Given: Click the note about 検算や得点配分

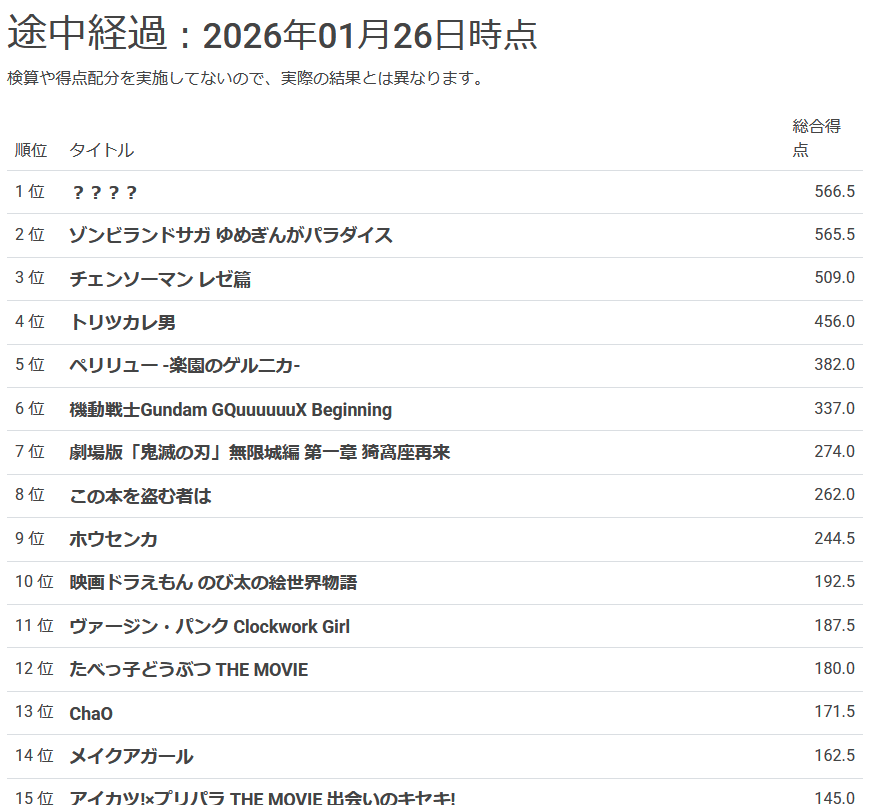Looking at the screenshot, I should pos(245,78).
